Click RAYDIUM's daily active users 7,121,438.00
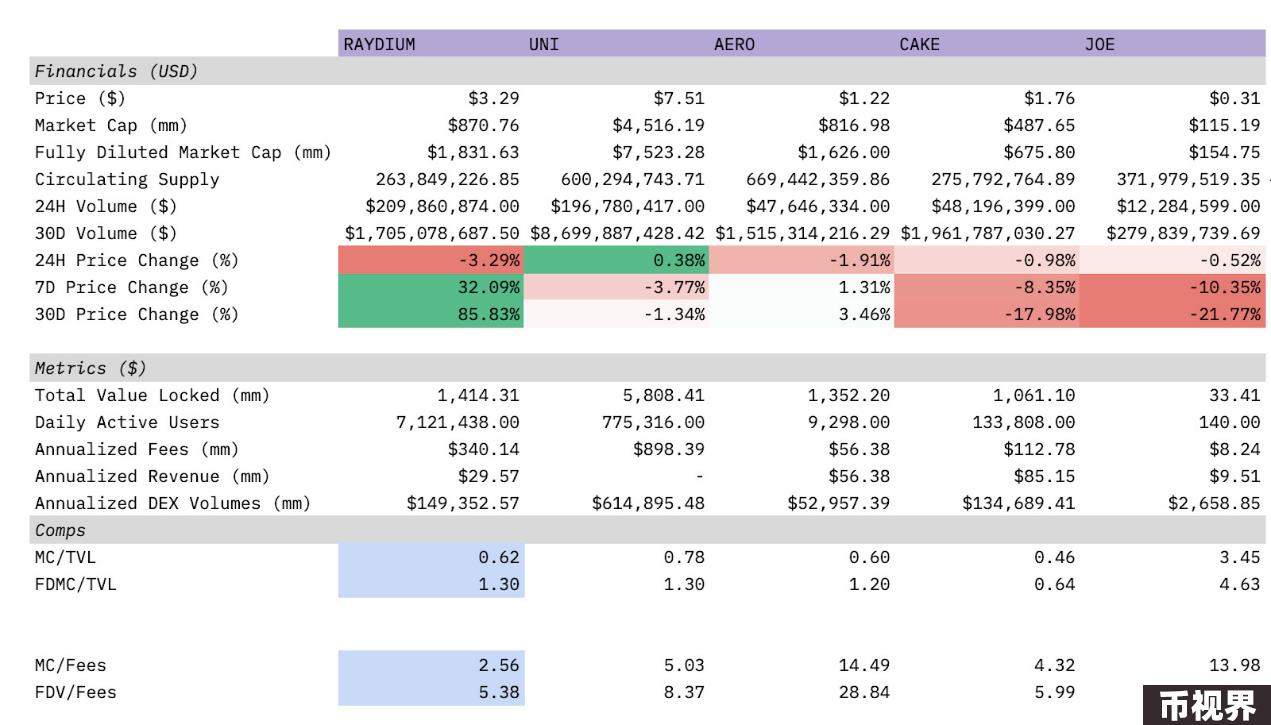The image size is (1271, 725). 458,422
